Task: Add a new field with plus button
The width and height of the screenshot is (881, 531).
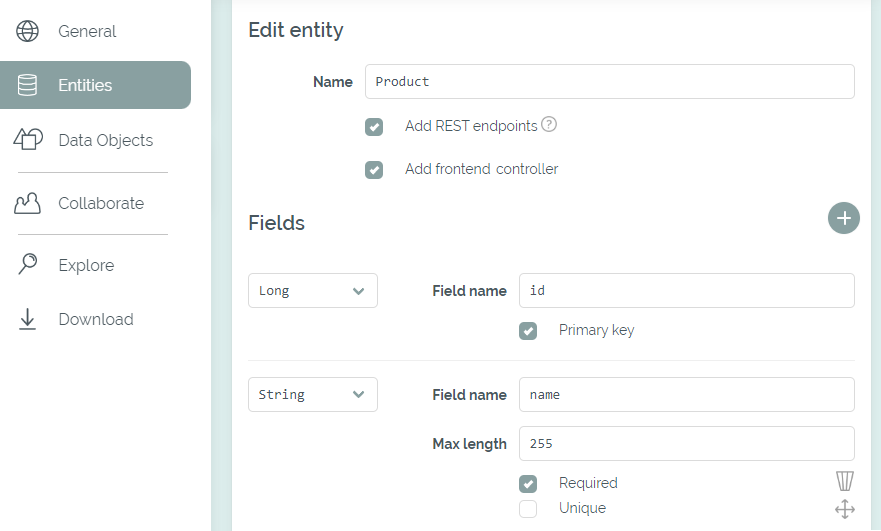Action: click(x=844, y=218)
